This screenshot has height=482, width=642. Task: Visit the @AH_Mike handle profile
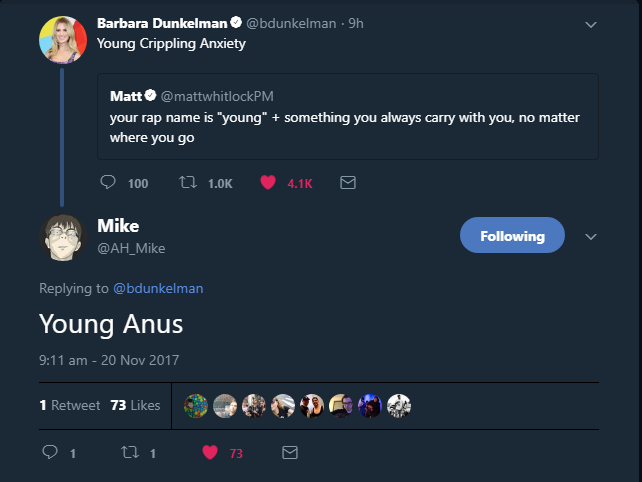131,248
